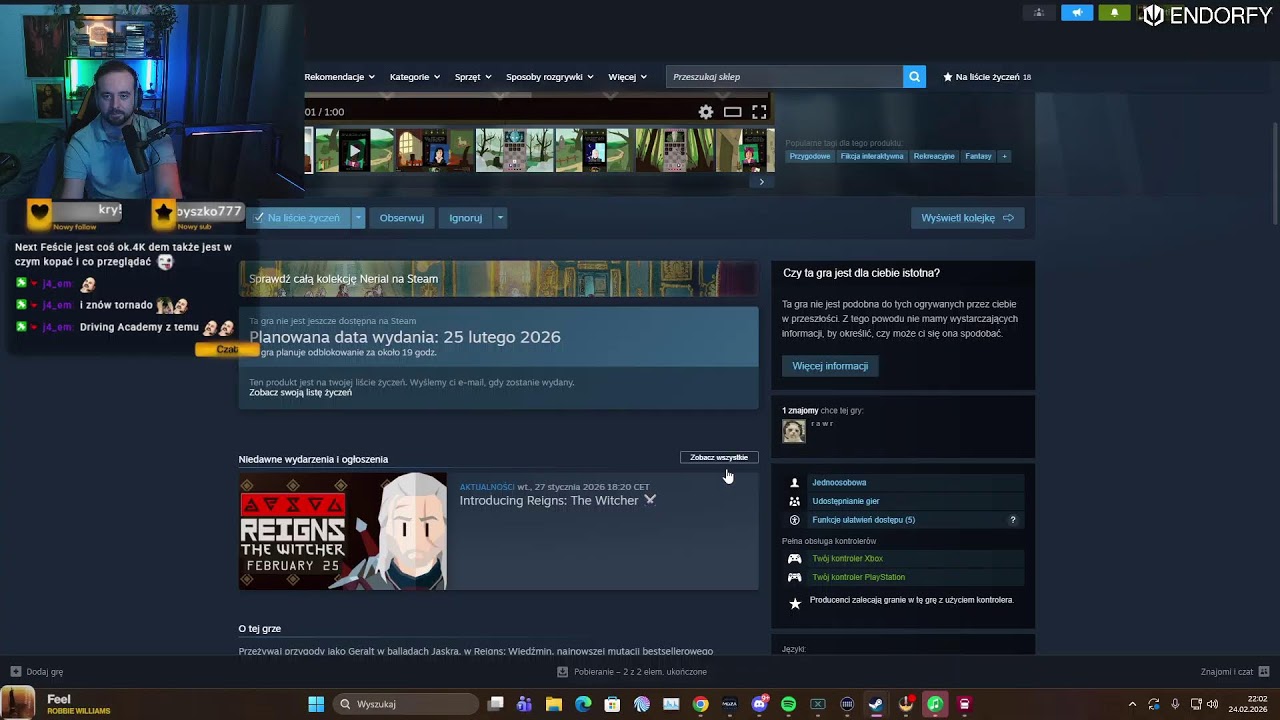The height and width of the screenshot is (720, 1280).
Task: Toggle the Na liście życzeń wishlist button
Action: point(298,218)
